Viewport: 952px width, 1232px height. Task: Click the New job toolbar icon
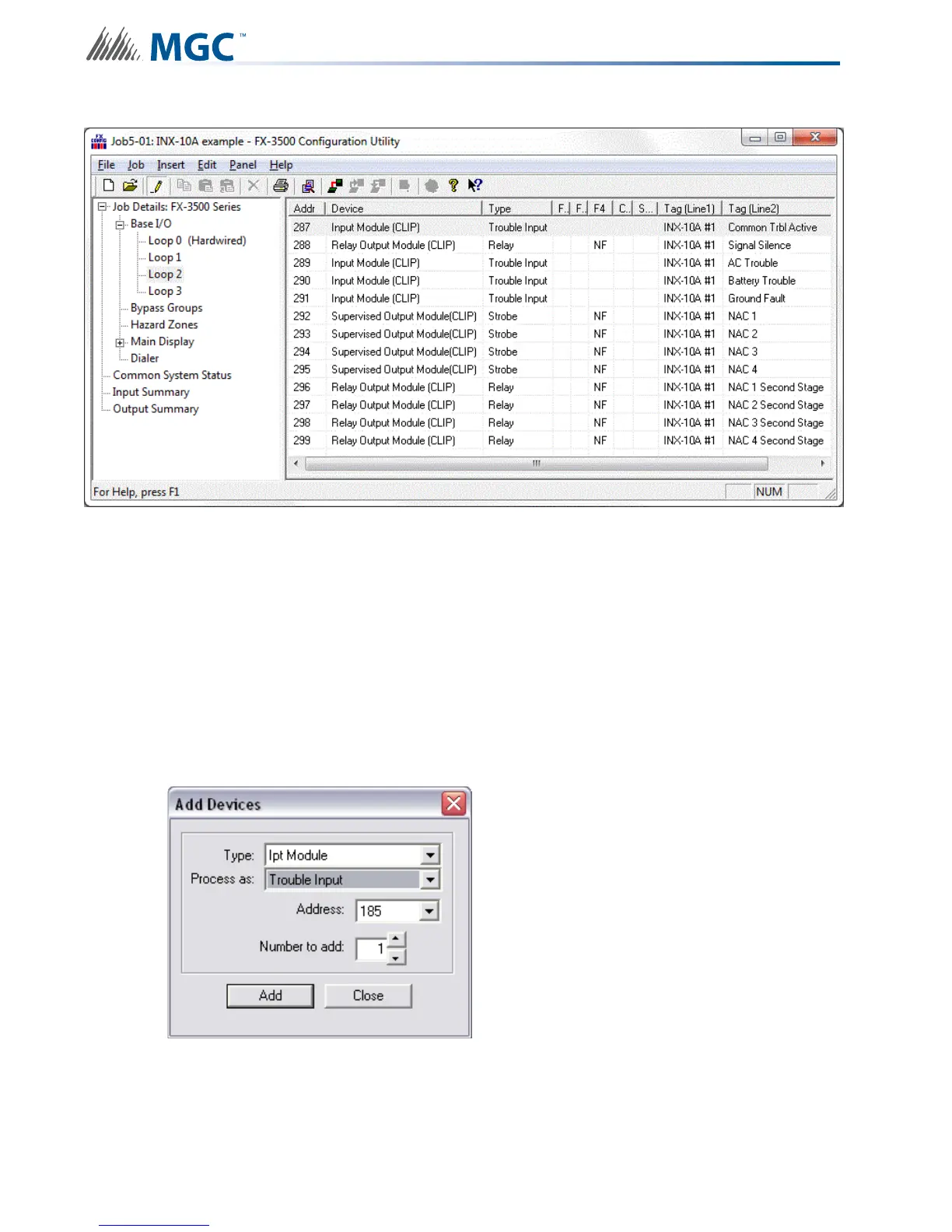tap(108, 185)
